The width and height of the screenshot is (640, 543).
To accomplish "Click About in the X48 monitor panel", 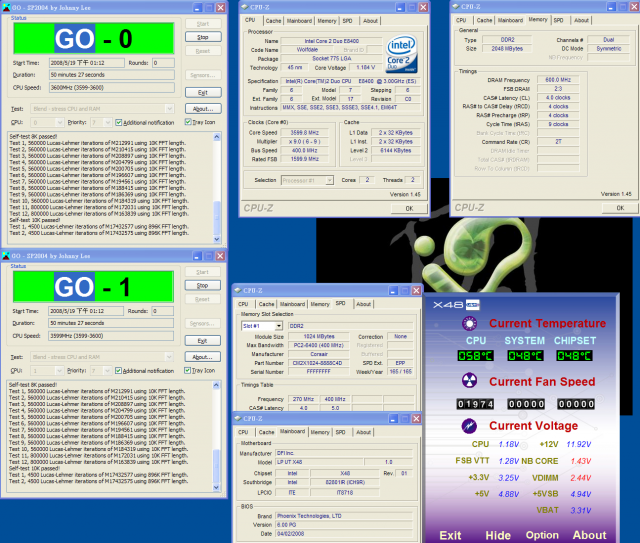I will (x=589, y=535).
